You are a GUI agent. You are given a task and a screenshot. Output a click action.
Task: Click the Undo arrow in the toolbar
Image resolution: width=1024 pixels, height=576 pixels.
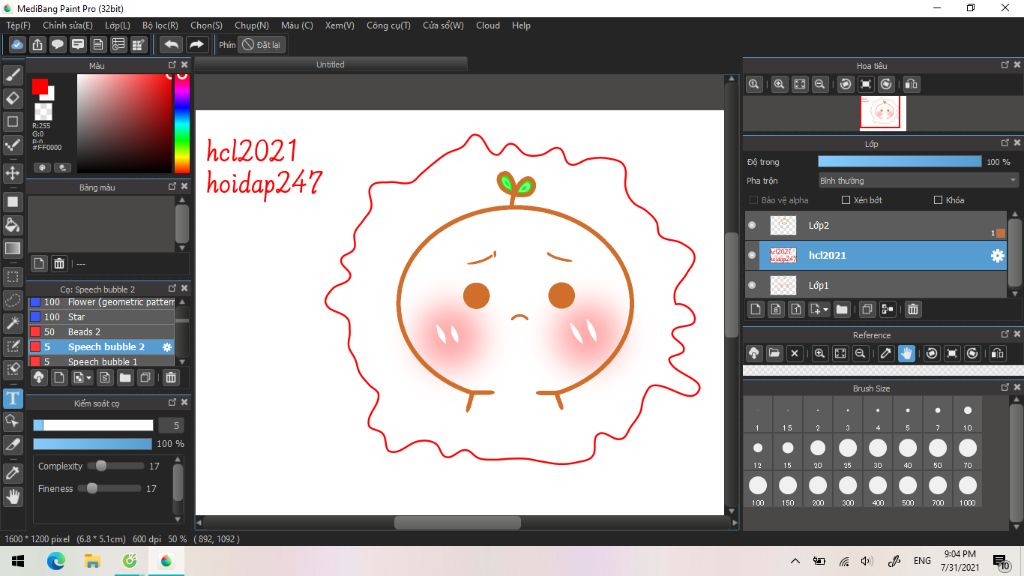(x=171, y=44)
